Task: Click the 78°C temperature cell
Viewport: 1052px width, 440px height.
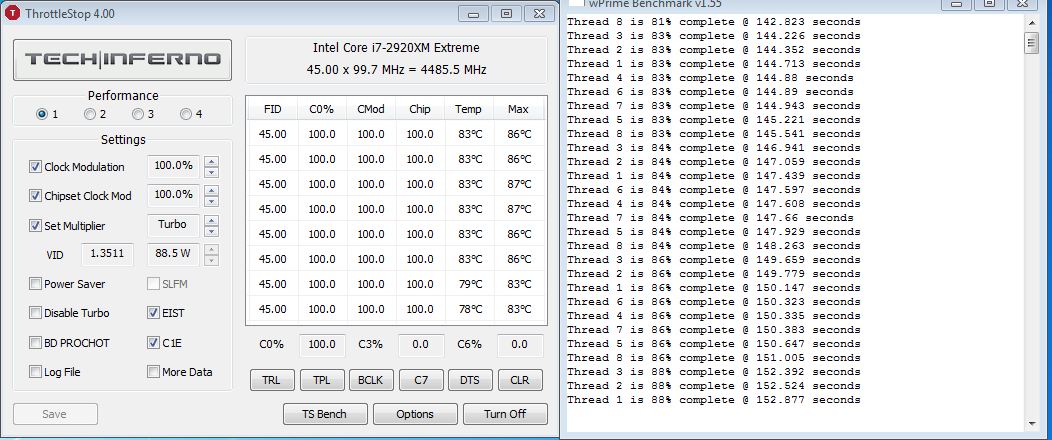Action: click(x=469, y=309)
